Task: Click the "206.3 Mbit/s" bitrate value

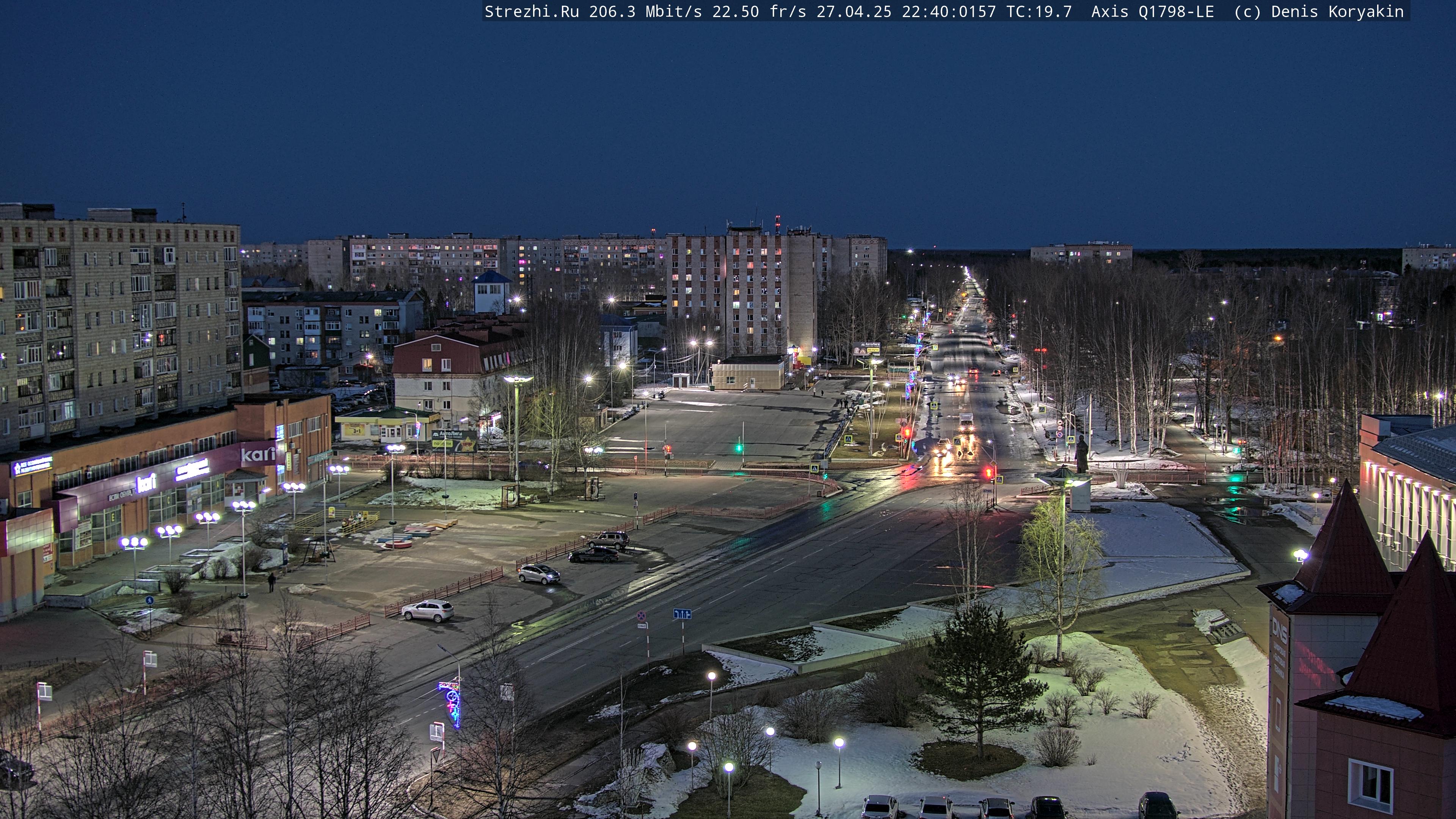Action: (x=645, y=12)
